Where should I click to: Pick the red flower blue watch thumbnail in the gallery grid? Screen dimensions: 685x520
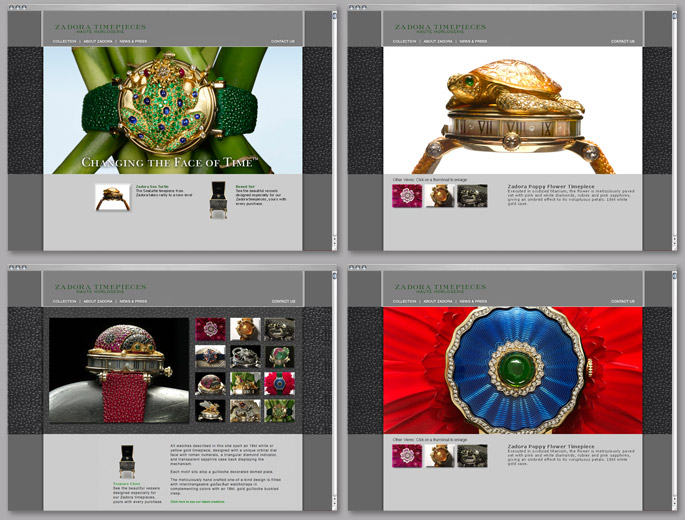coord(279,383)
